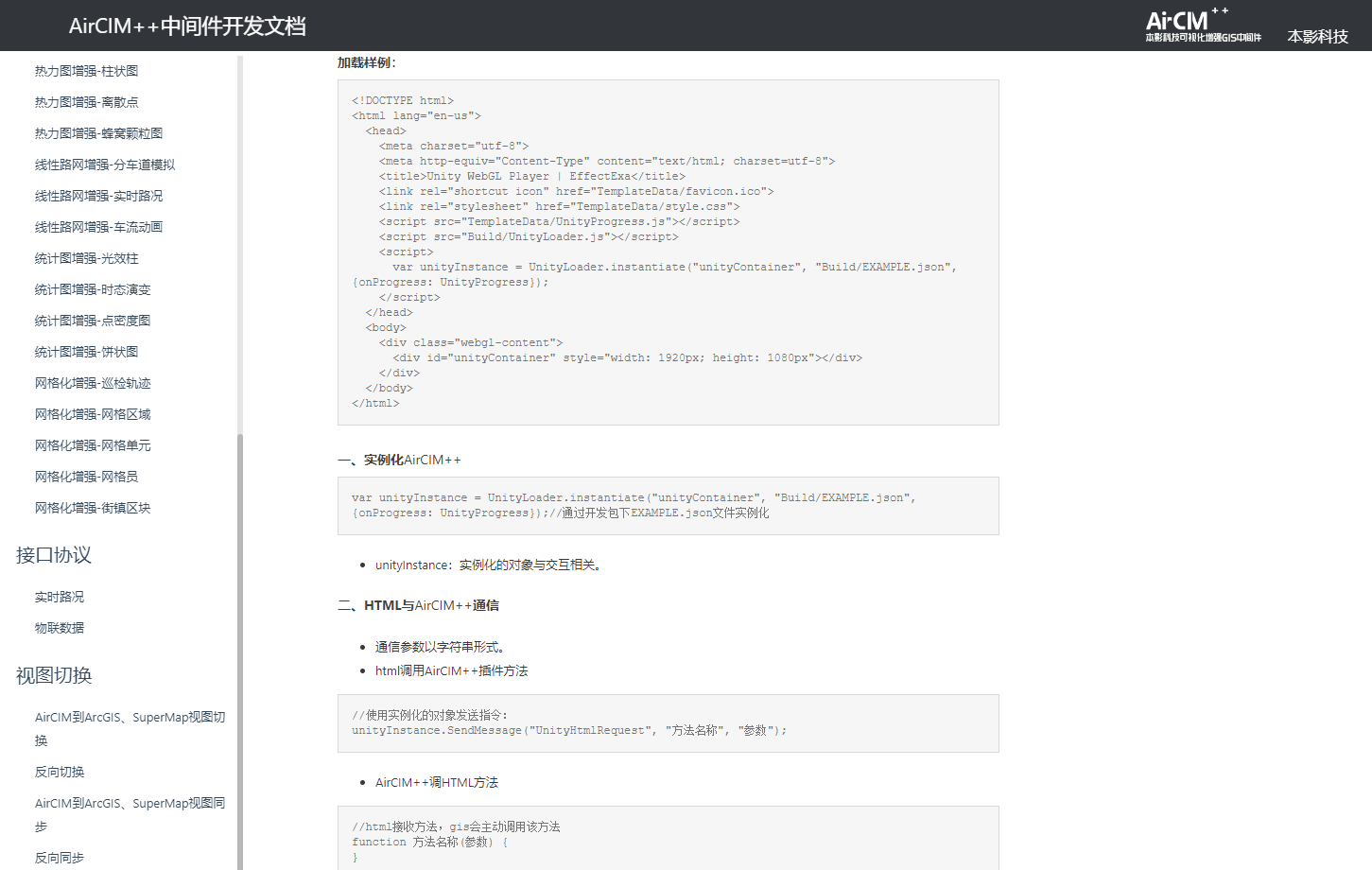
Task: Click the 二、HTML与AirCIM++通信 heading
Action: (x=418, y=605)
